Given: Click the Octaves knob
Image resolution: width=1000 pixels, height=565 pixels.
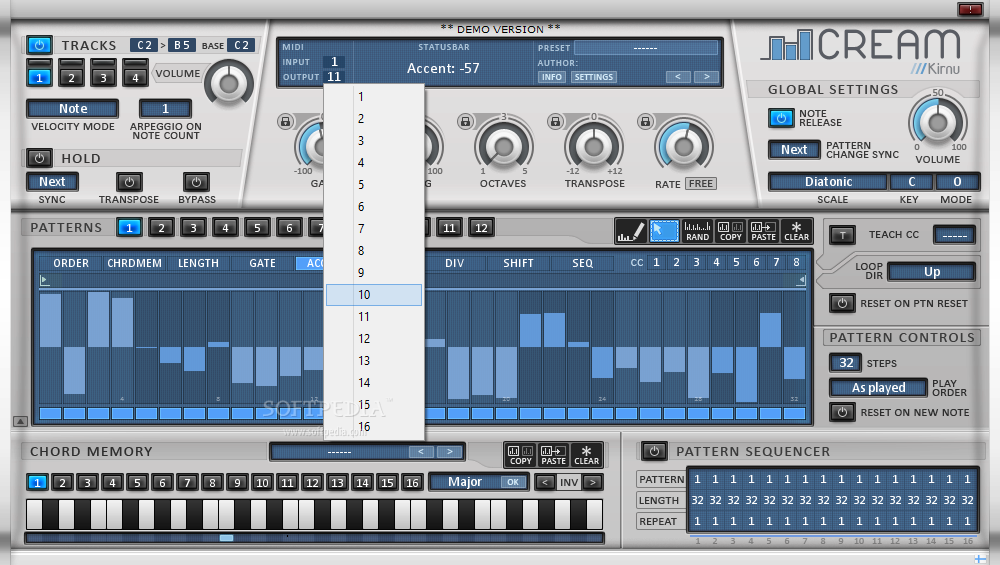Looking at the screenshot, I should [x=503, y=147].
